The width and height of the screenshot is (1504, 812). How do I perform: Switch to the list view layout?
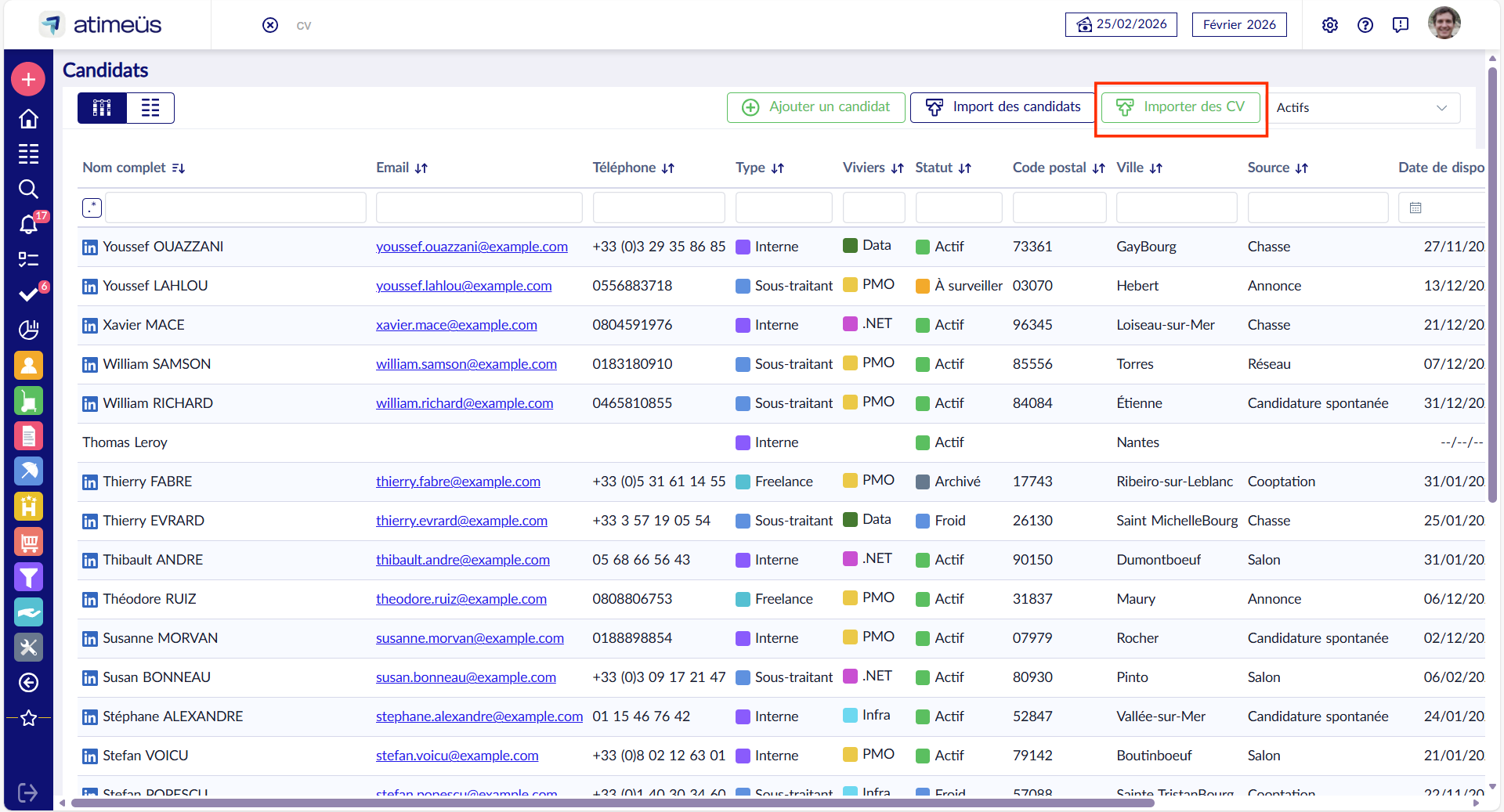[150, 108]
